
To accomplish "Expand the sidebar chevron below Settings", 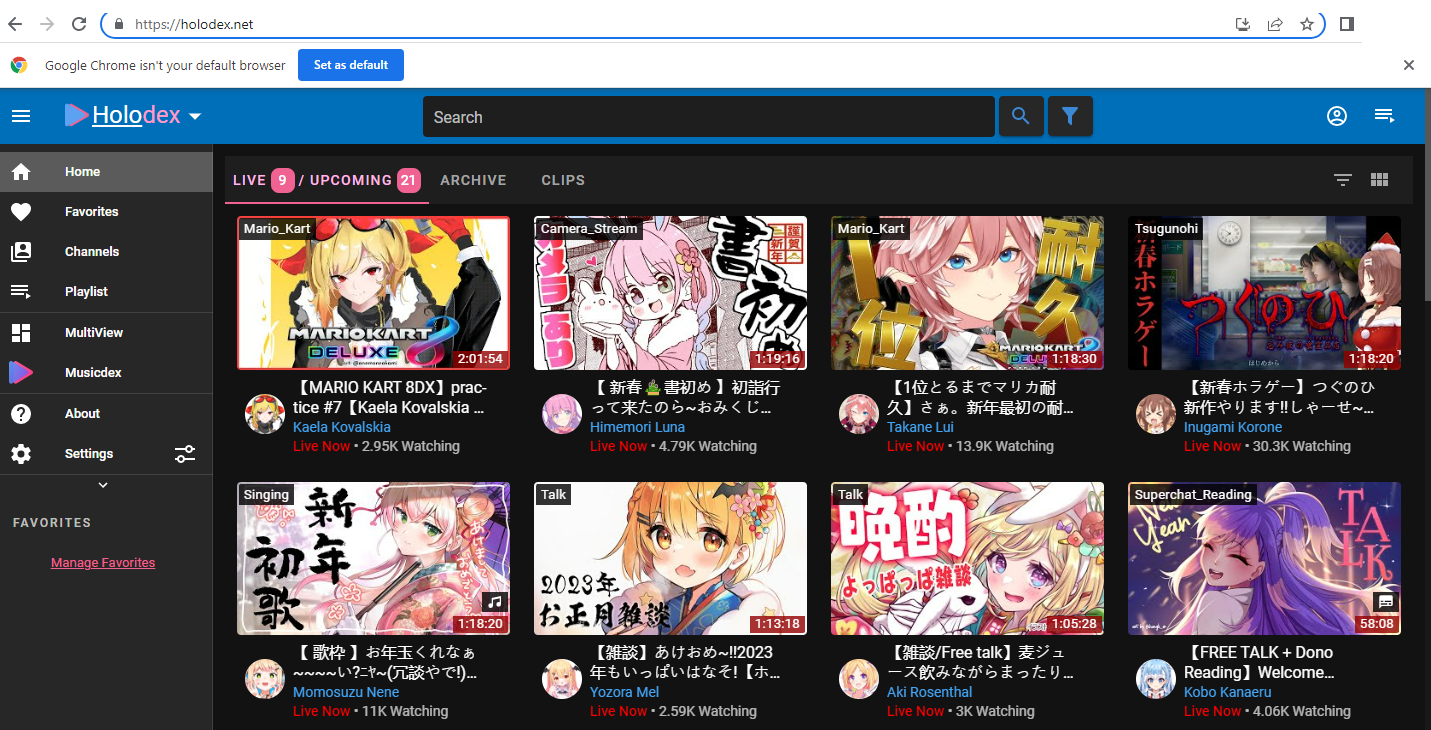I will (x=103, y=485).
